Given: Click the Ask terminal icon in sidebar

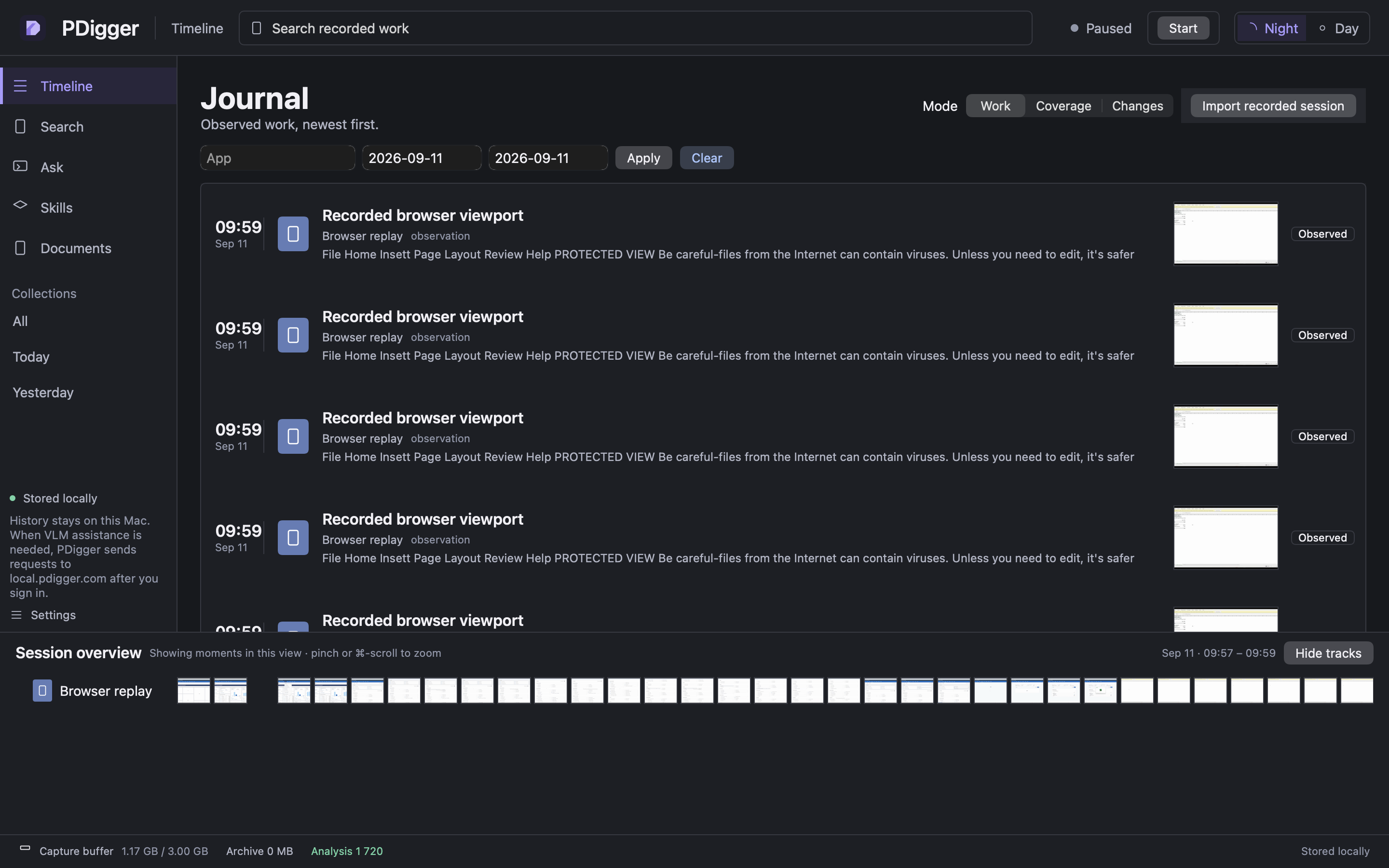Looking at the screenshot, I should click(x=20, y=166).
